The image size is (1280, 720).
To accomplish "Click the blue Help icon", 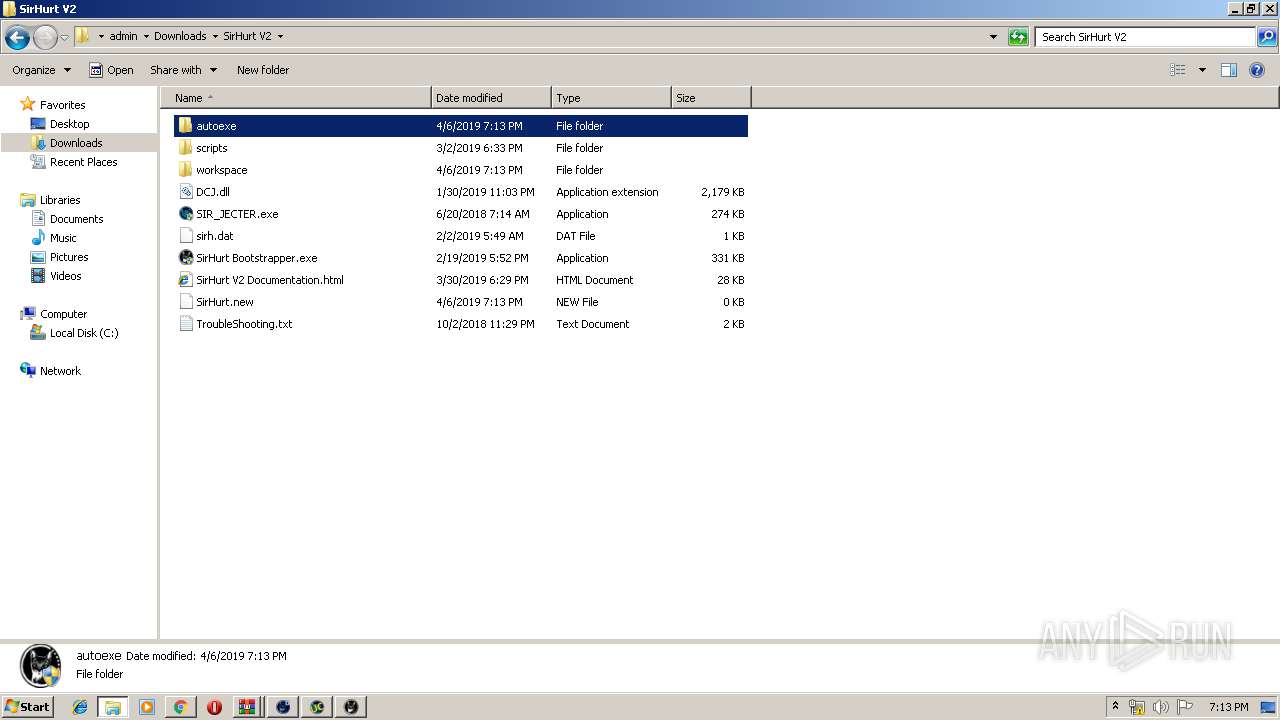I will (x=1257, y=70).
